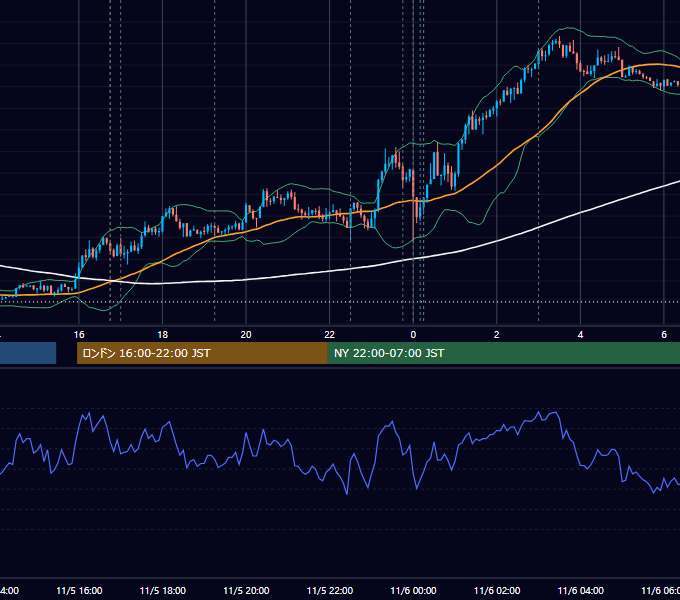The width and height of the screenshot is (680, 600).
Task: Click the 11/6 04:00 time label
Action: [581, 590]
